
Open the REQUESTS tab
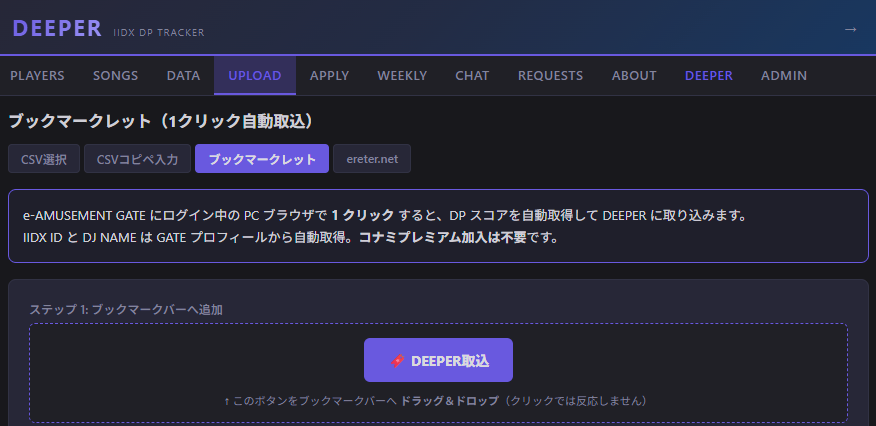[x=550, y=75]
